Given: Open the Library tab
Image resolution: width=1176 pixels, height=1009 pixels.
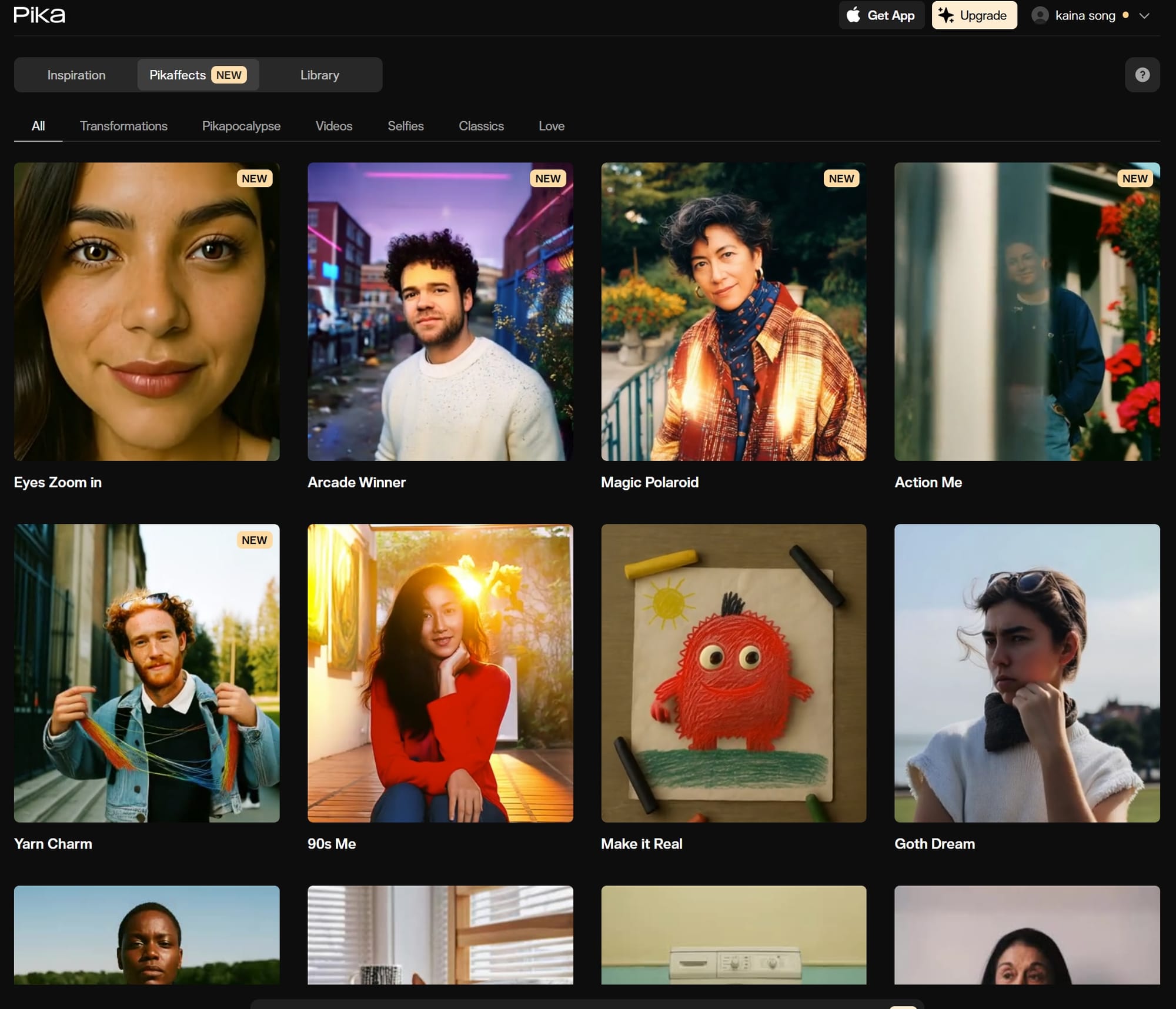Looking at the screenshot, I should tap(320, 75).
